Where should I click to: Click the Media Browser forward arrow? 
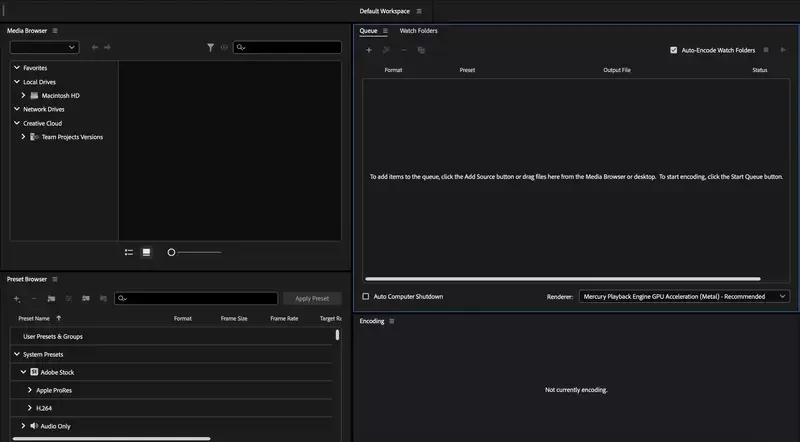click(x=107, y=47)
